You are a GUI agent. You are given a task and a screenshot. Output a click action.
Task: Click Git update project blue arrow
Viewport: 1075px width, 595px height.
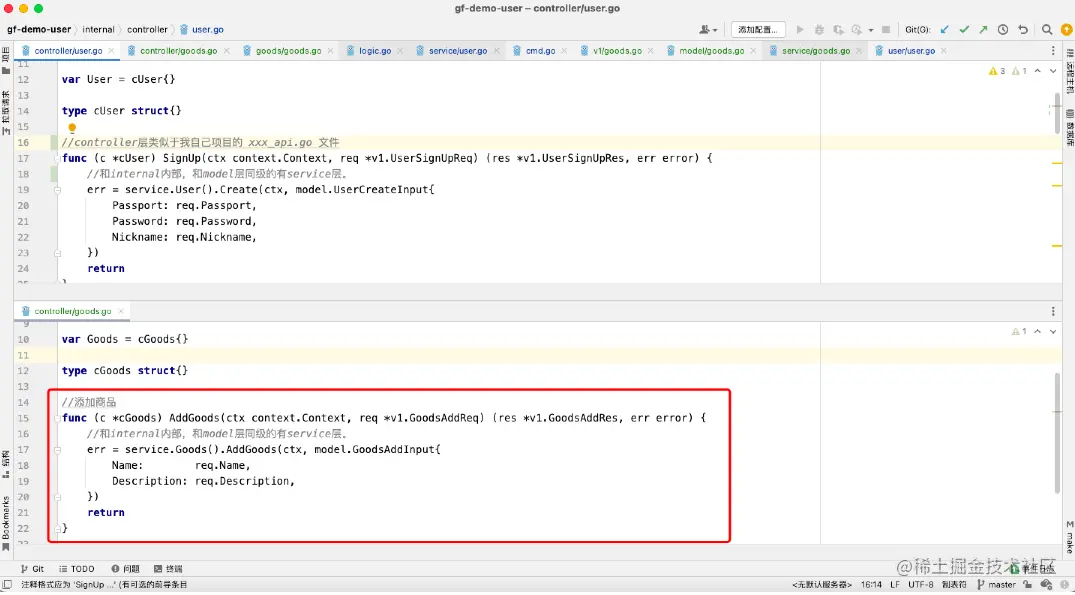pos(945,29)
